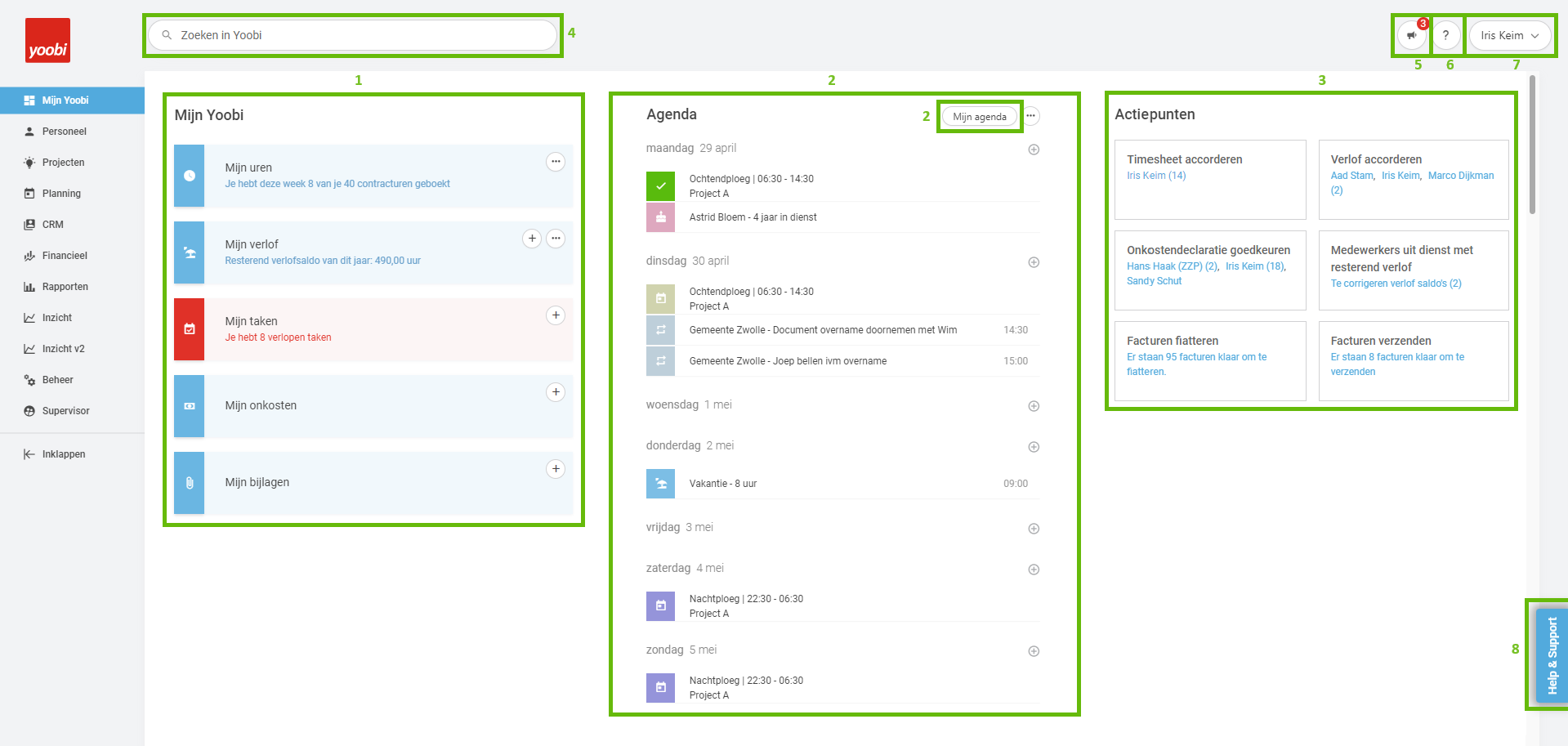The image size is (1568, 746).
Task: Open 95 facturen klaar om te fiatteren
Action: (1196, 364)
